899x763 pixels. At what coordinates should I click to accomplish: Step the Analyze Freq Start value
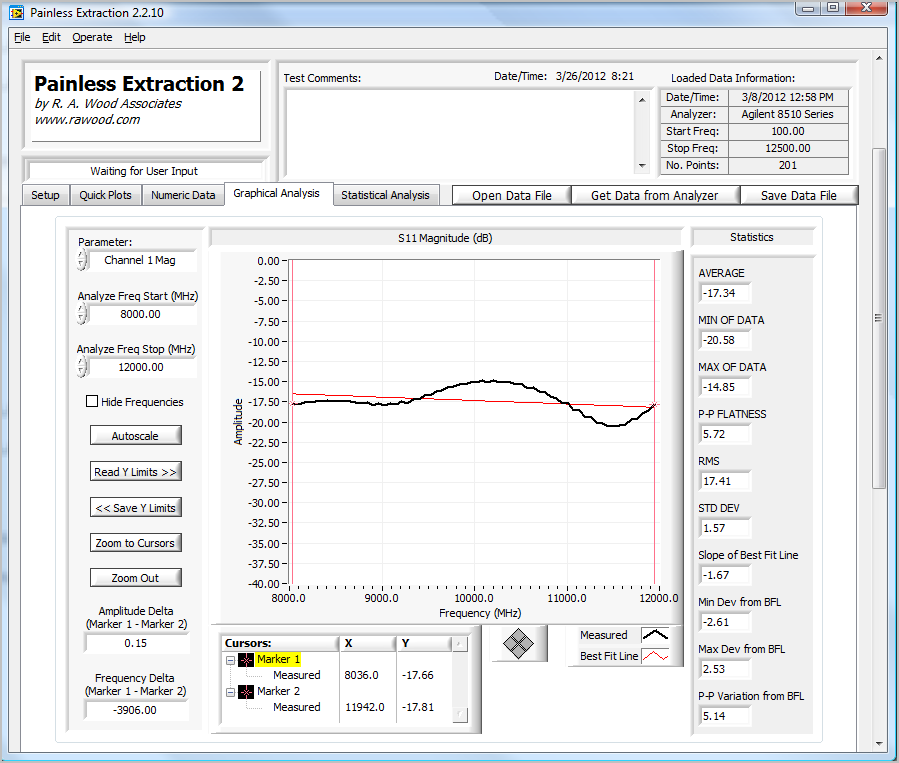click(x=82, y=314)
